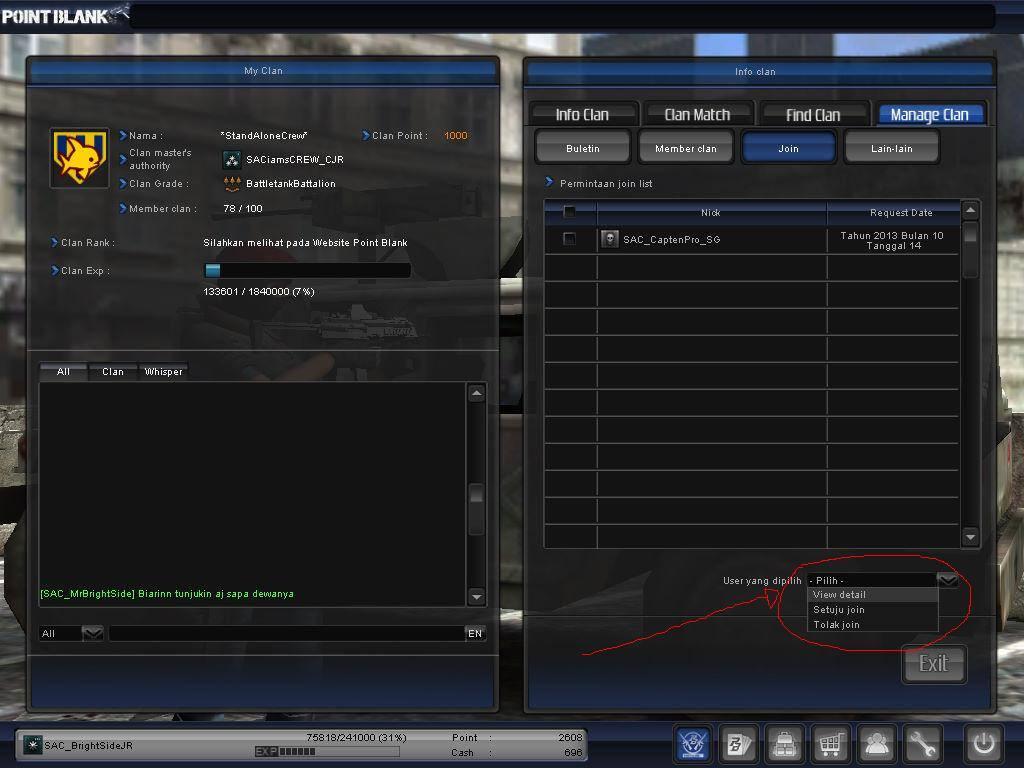Click the chat scrollbar down arrow
This screenshot has height=768, width=1024.
pyautogui.click(x=477, y=597)
